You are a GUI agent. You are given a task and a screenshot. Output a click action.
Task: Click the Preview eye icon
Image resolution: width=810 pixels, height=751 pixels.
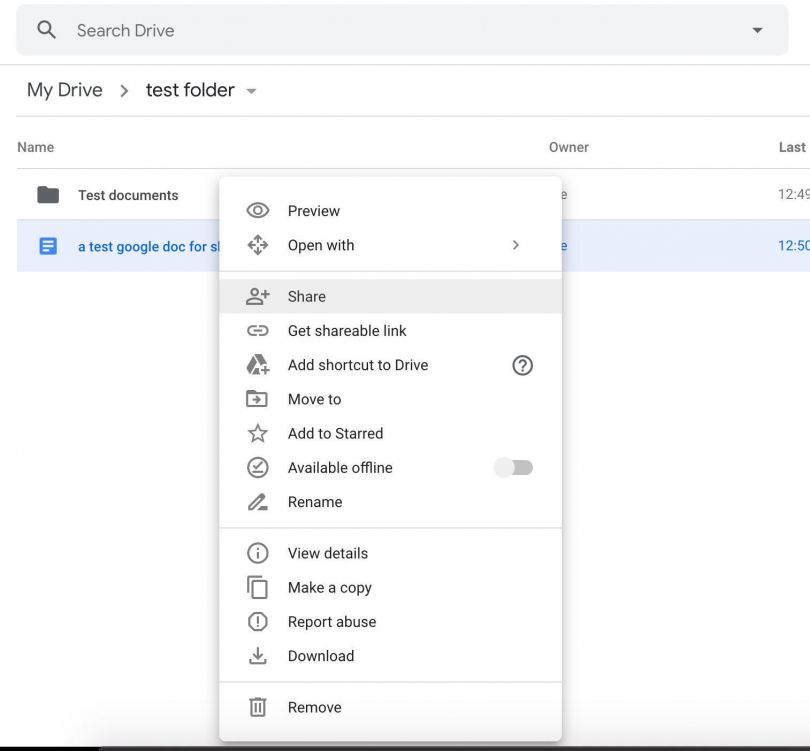258,210
